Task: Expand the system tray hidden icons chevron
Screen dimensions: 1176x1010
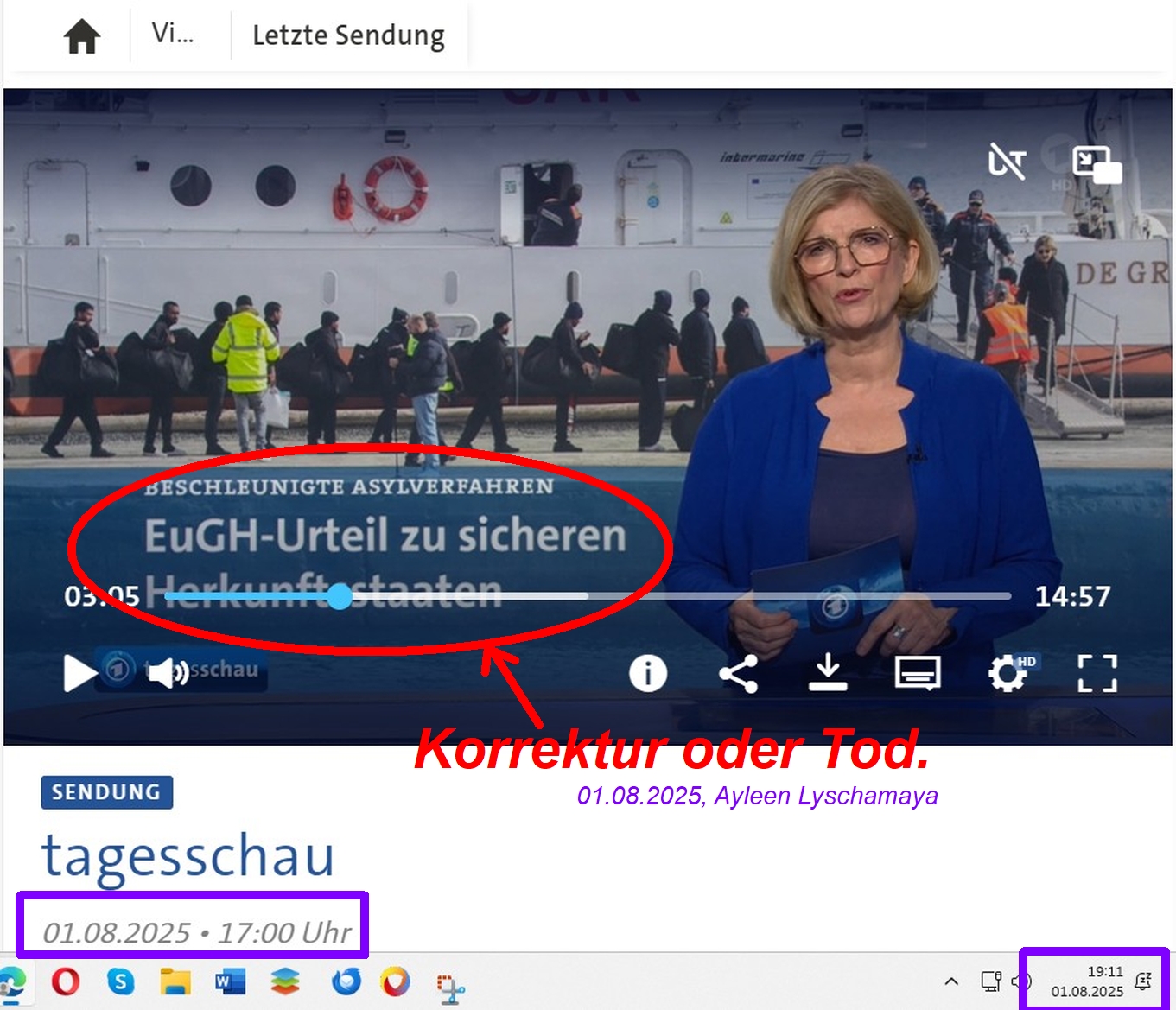Action: (x=951, y=981)
